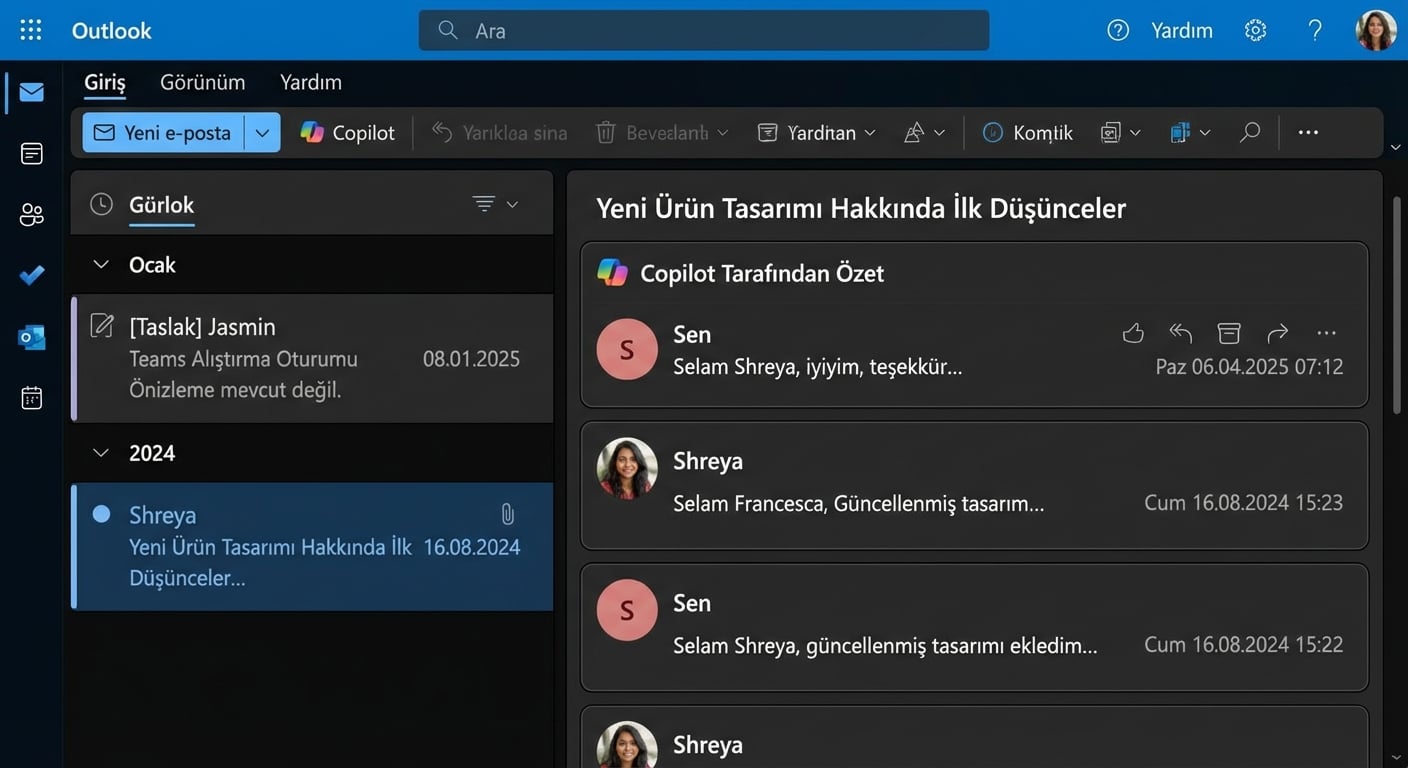Expand the Yeni e-posta dropdown arrow

coord(262,131)
